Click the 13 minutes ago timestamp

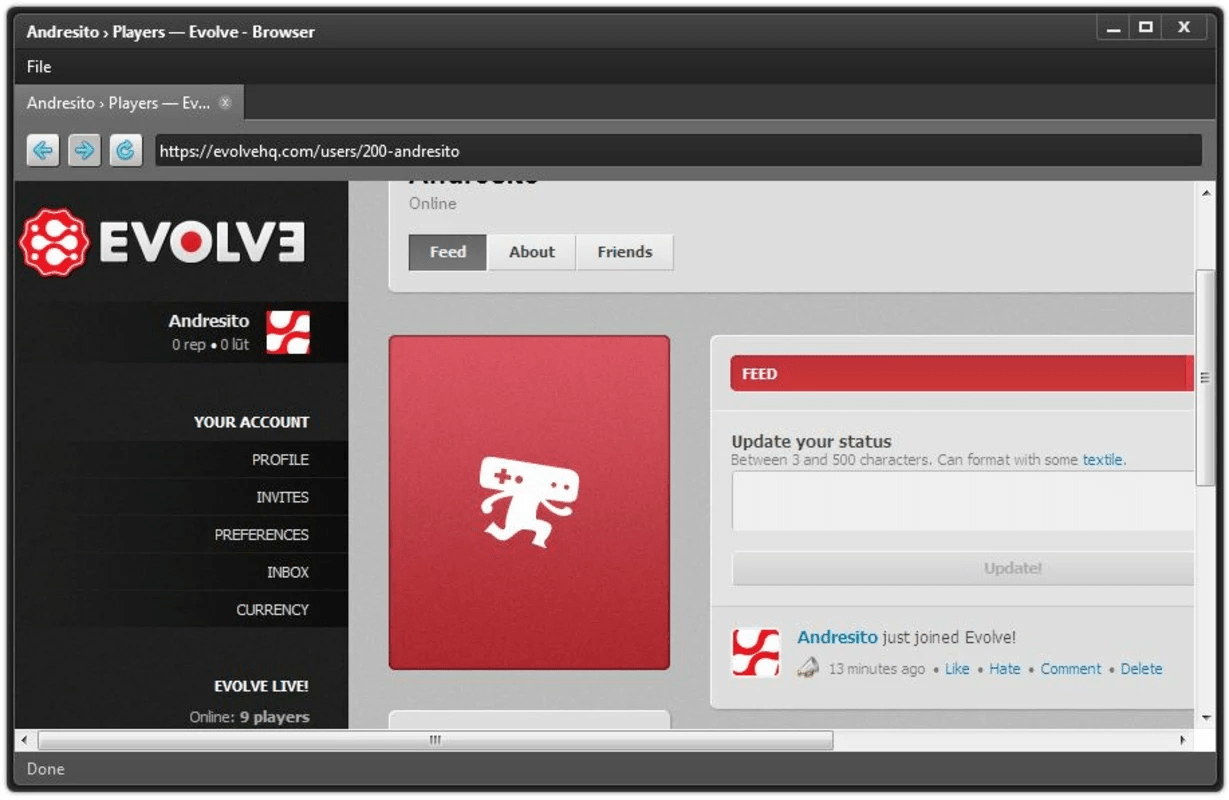(877, 669)
